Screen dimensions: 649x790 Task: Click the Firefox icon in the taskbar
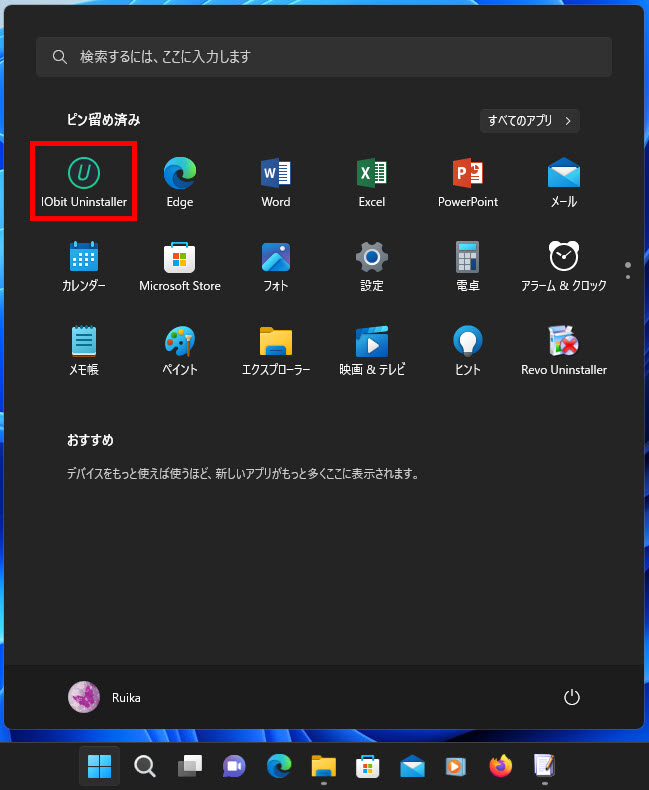coord(500,766)
